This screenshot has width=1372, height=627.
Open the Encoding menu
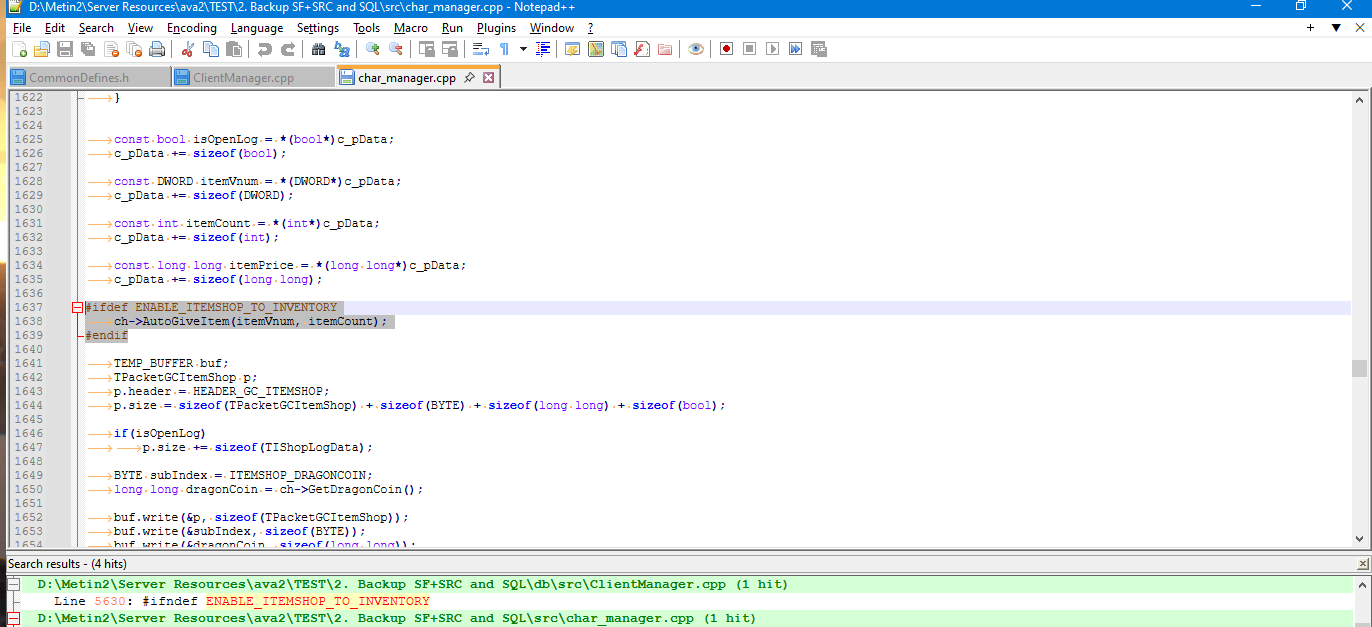click(x=191, y=28)
